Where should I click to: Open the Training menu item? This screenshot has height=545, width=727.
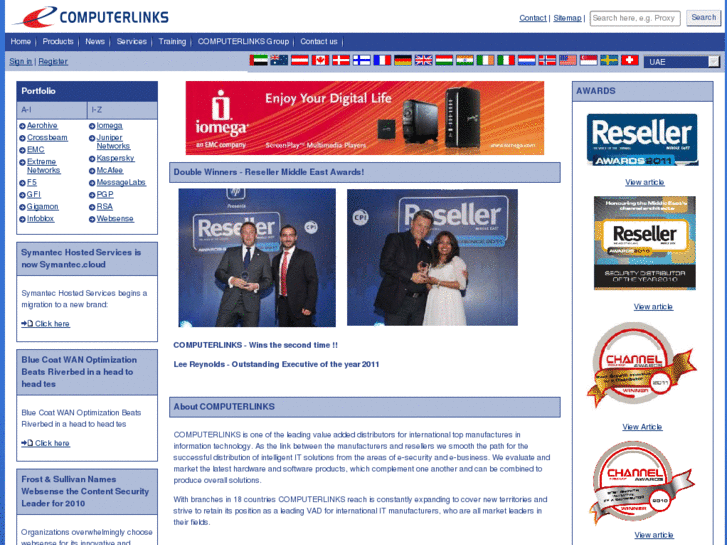172,41
